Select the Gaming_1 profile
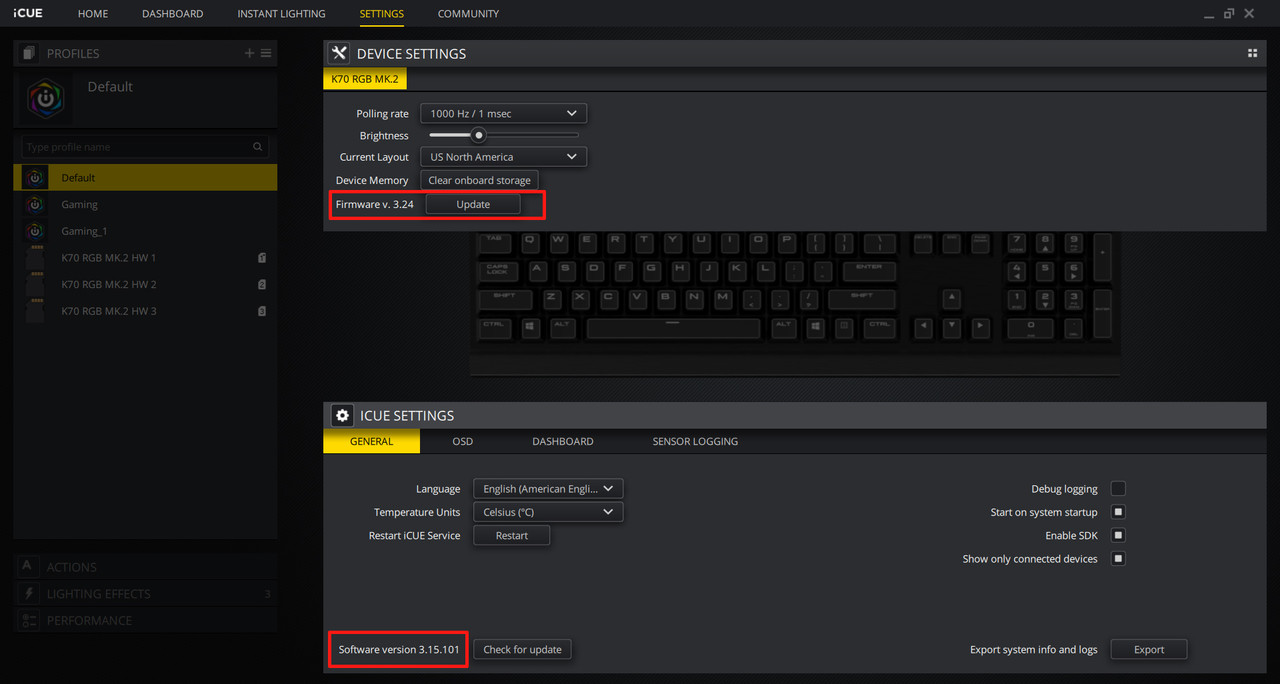Screen dimensions: 1280x684 tap(145, 231)
